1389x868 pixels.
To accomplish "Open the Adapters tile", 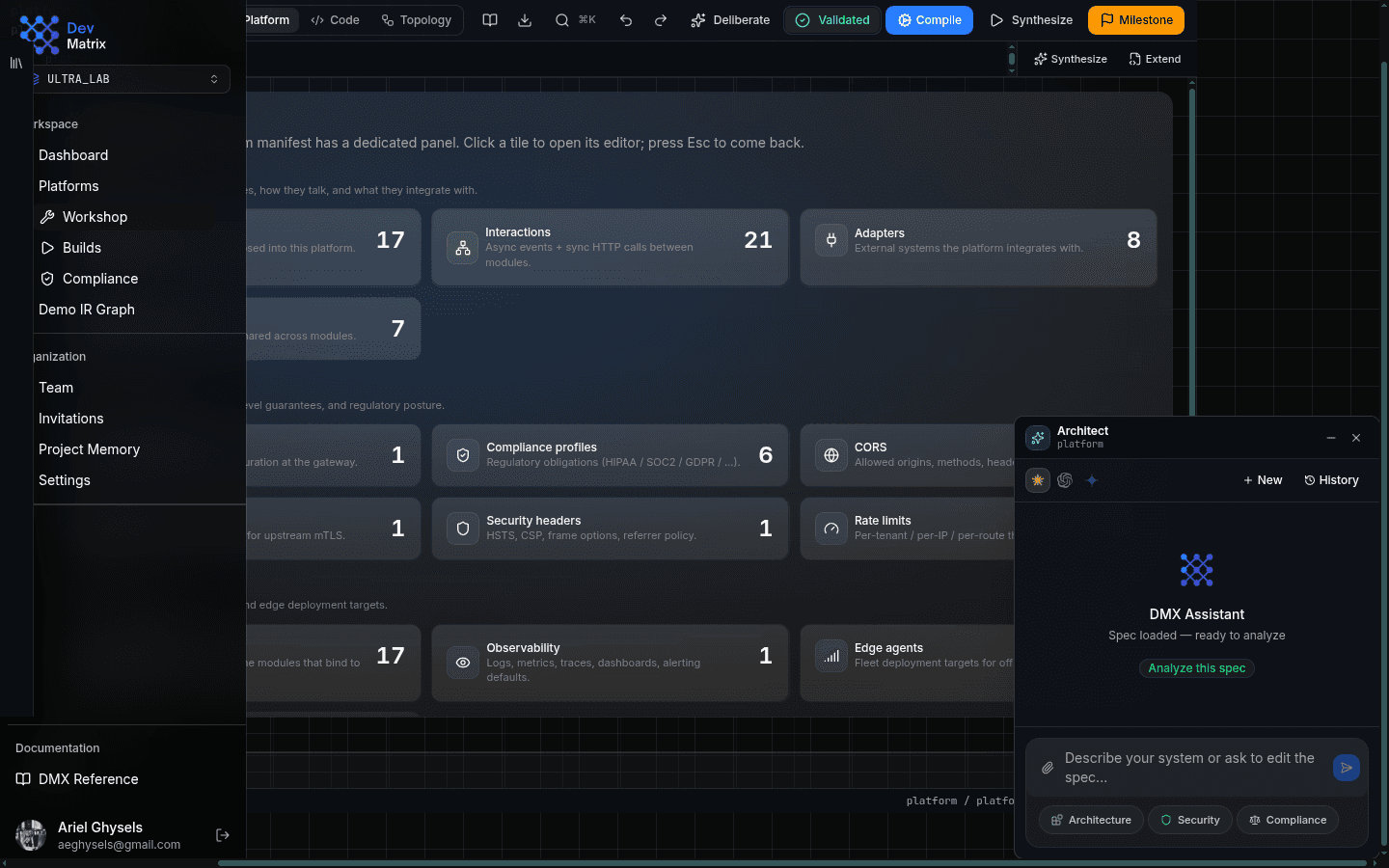I will 978,247.
